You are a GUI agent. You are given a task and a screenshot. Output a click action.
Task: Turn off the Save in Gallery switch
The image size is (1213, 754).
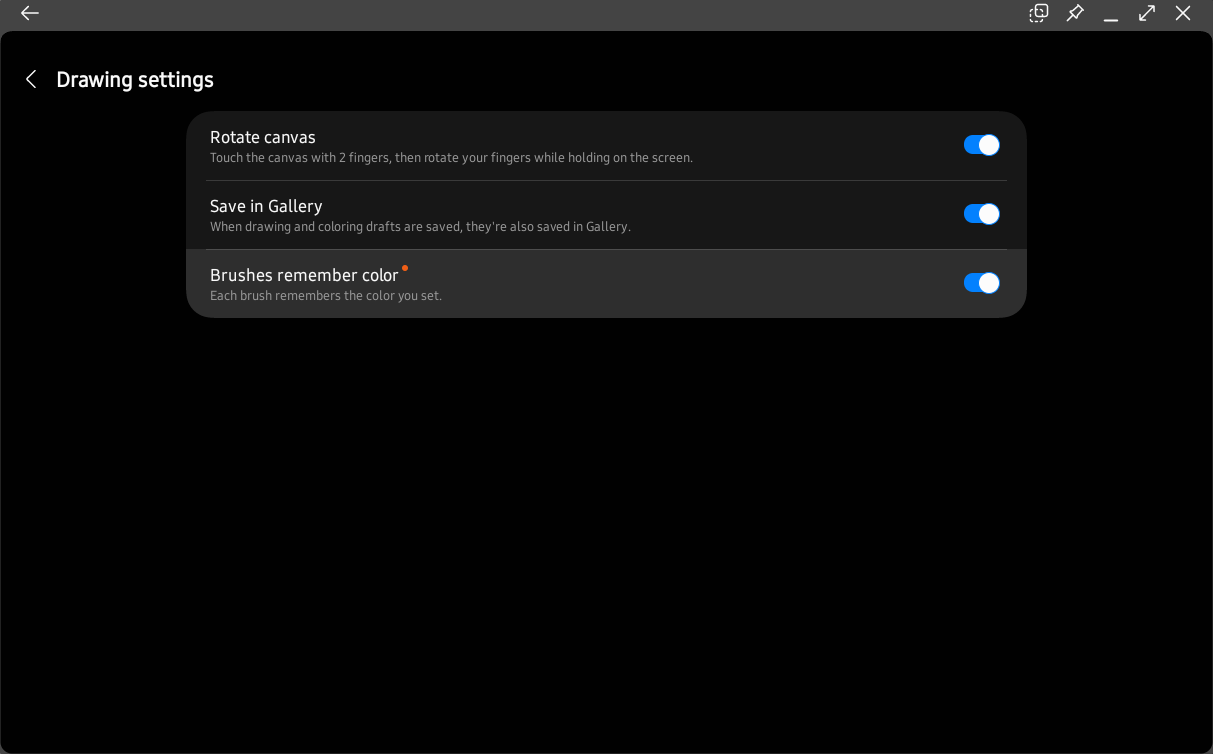[x=981, y=214]
